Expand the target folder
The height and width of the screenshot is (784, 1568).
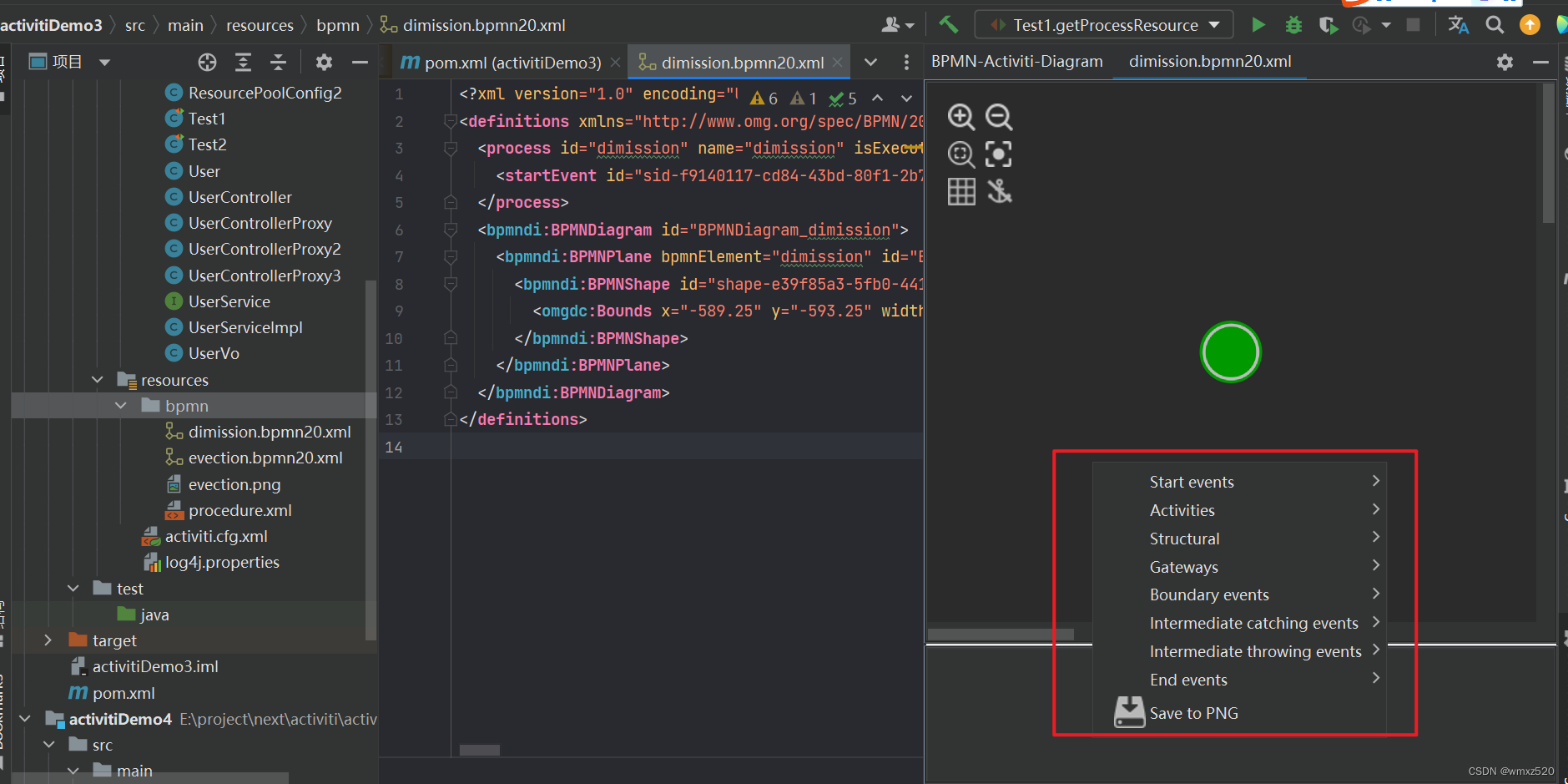point(48,640)
